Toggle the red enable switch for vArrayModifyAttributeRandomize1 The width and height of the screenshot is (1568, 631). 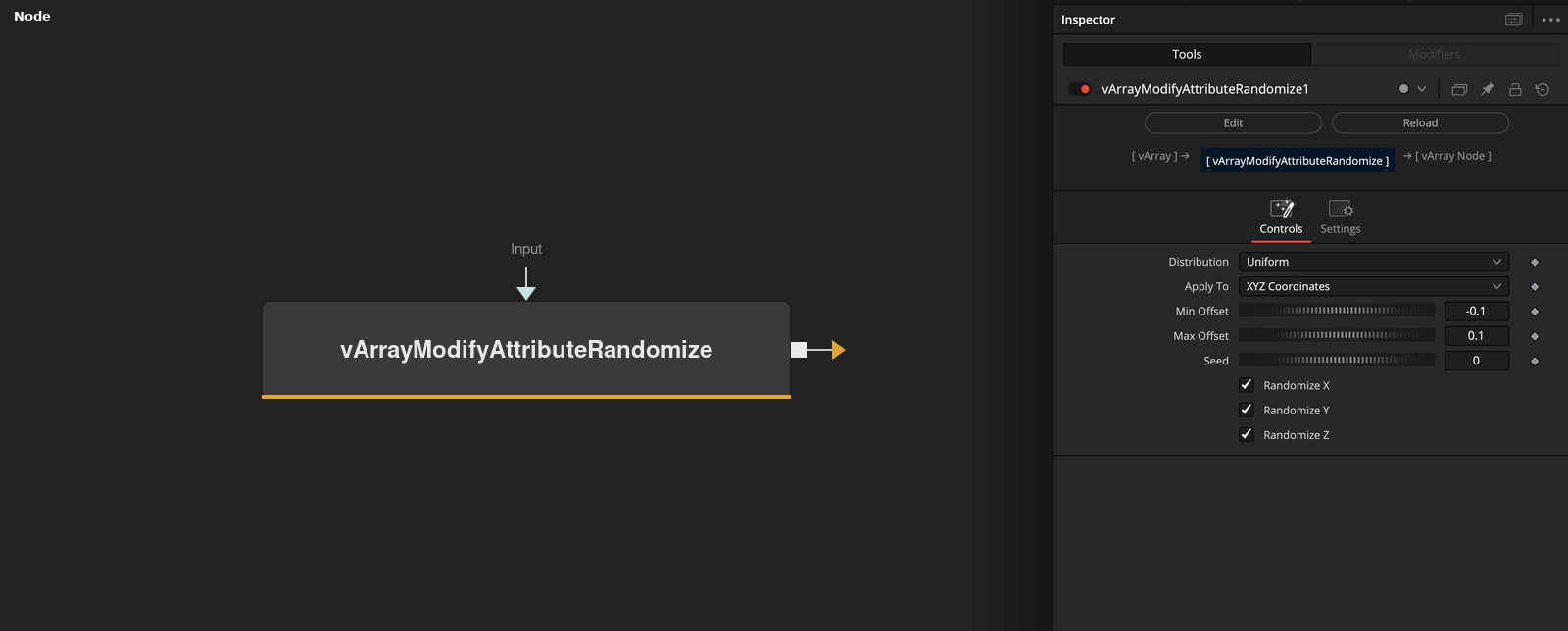pyautogui.click(x=1080, y=89)
